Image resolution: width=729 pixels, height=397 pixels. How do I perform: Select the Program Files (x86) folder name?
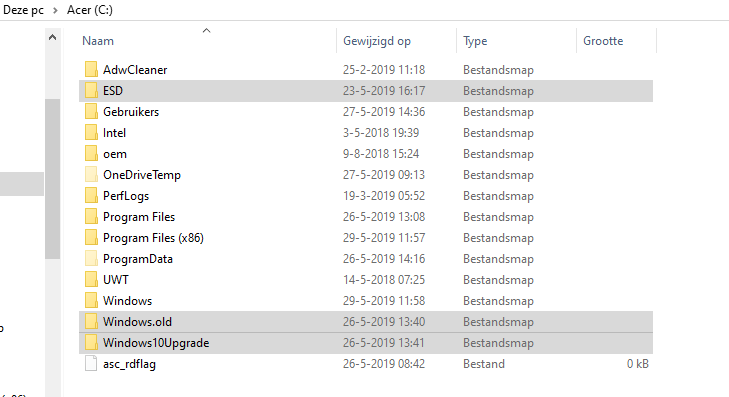tap(153, 238)
